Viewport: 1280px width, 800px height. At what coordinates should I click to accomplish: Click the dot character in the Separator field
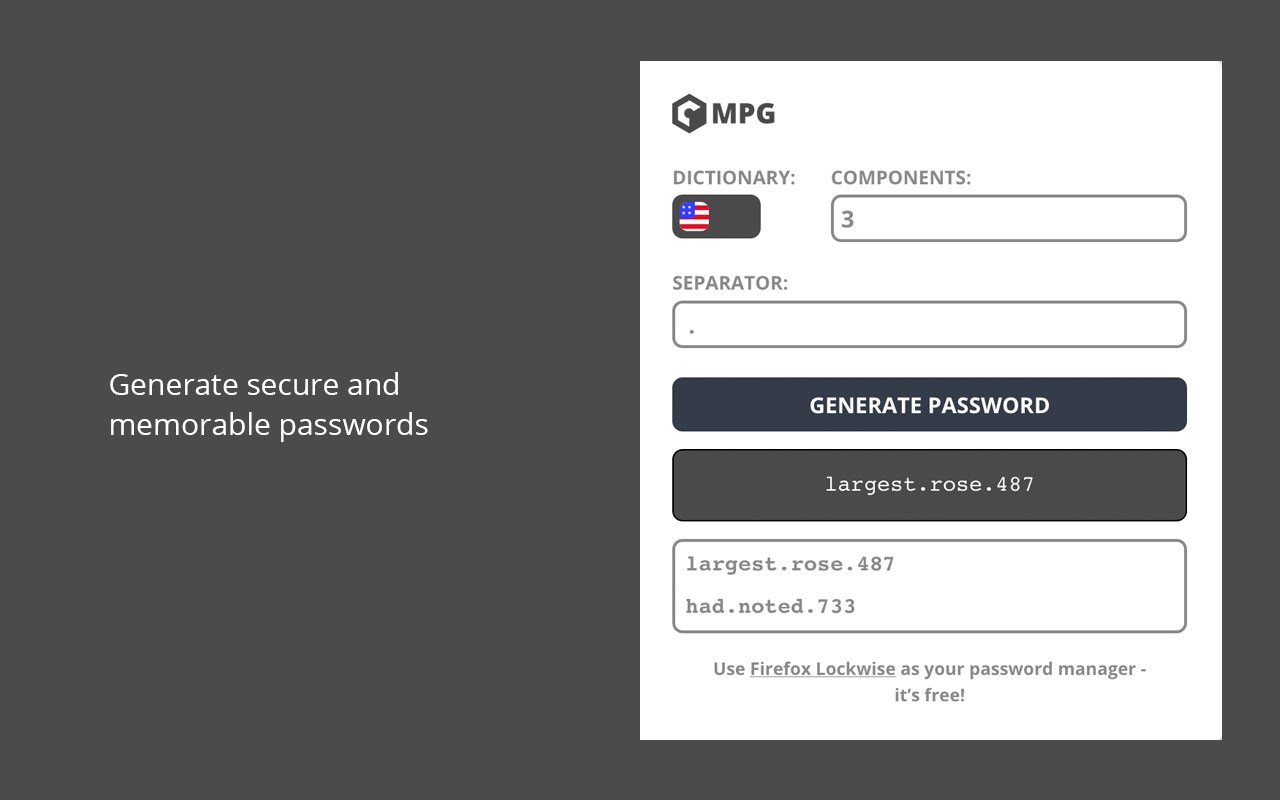[x=692, y=328]
